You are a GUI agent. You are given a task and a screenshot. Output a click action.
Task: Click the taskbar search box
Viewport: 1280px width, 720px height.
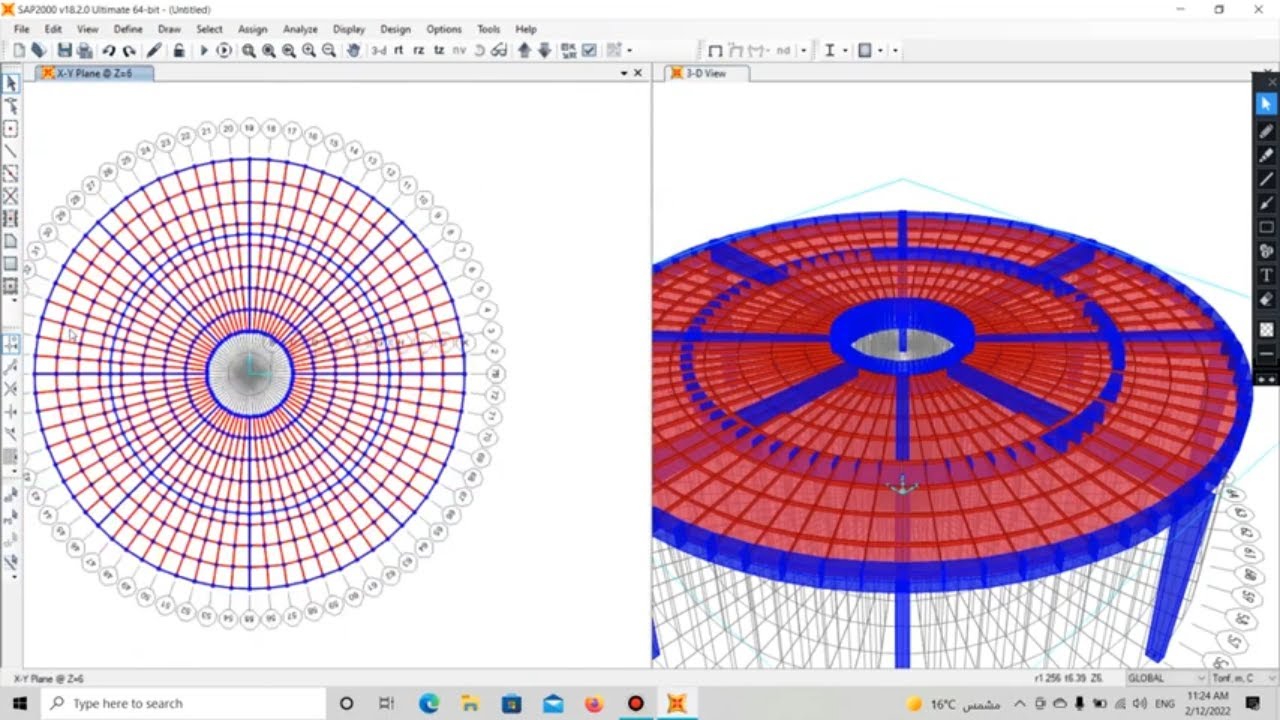[183, 703]
